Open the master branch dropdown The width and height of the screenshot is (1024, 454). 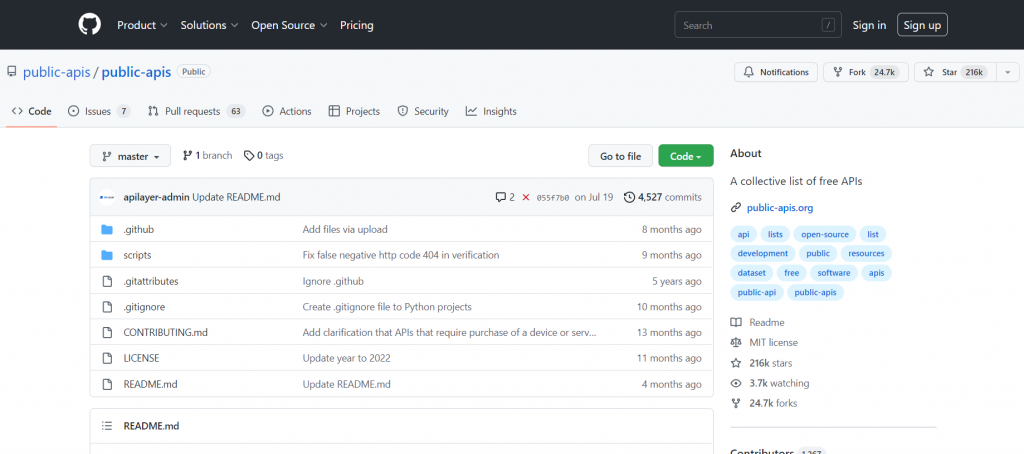[x=130, y=156]
